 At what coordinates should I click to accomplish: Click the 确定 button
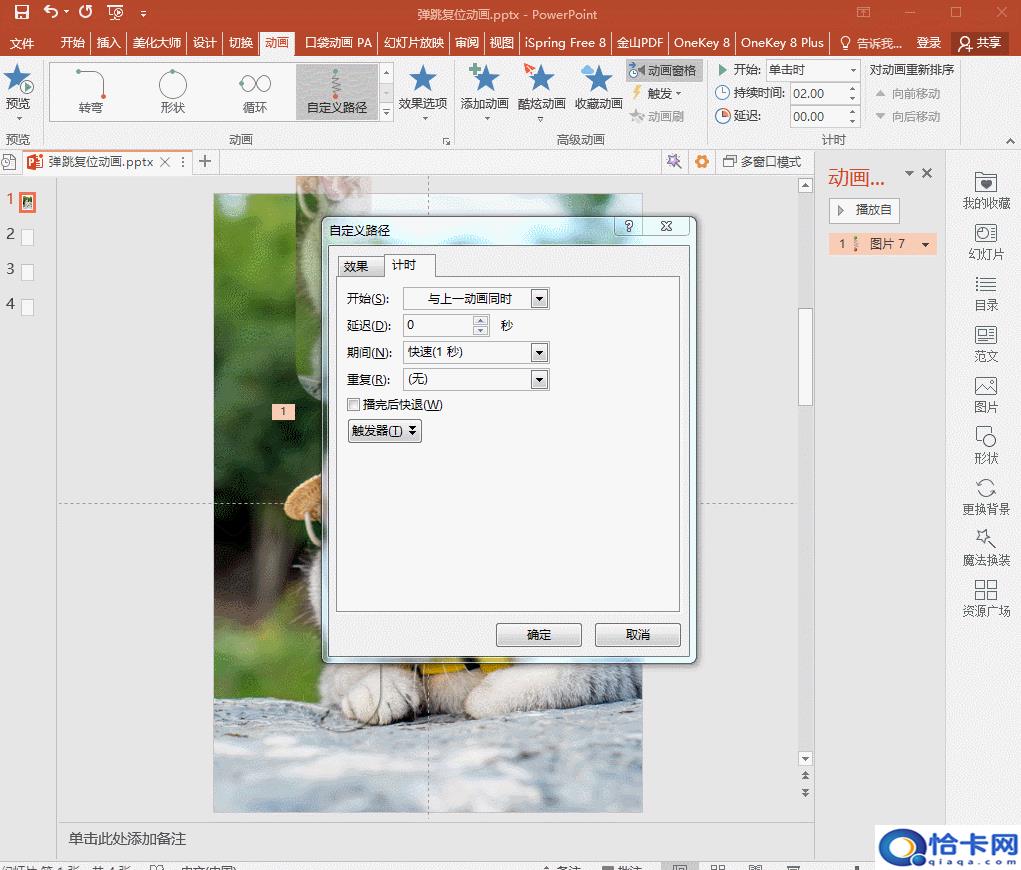pos(538,635)
